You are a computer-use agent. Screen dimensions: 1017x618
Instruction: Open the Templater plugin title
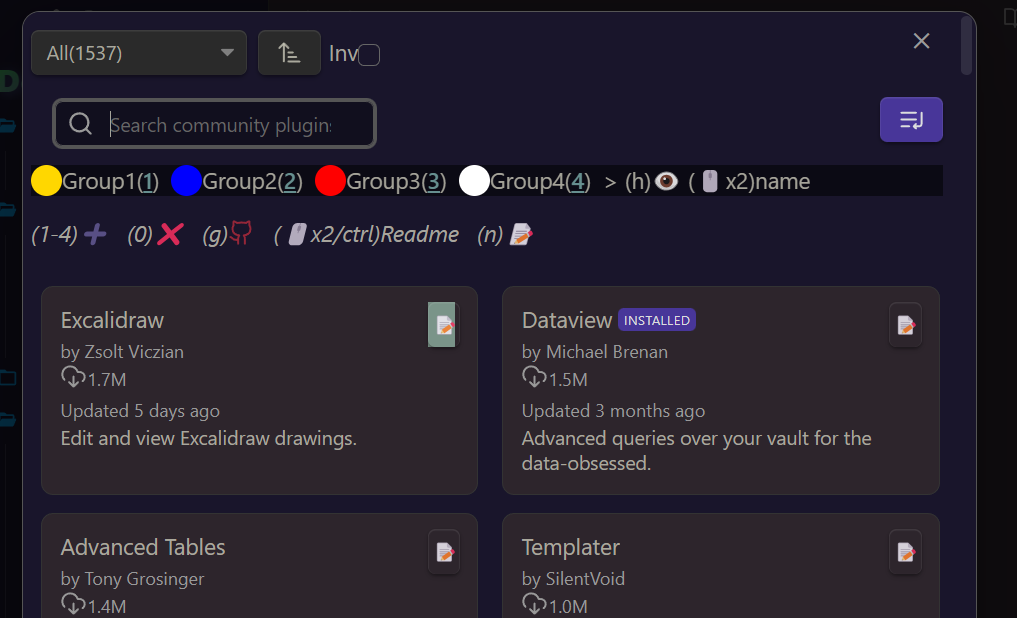[x=571, y=547]
